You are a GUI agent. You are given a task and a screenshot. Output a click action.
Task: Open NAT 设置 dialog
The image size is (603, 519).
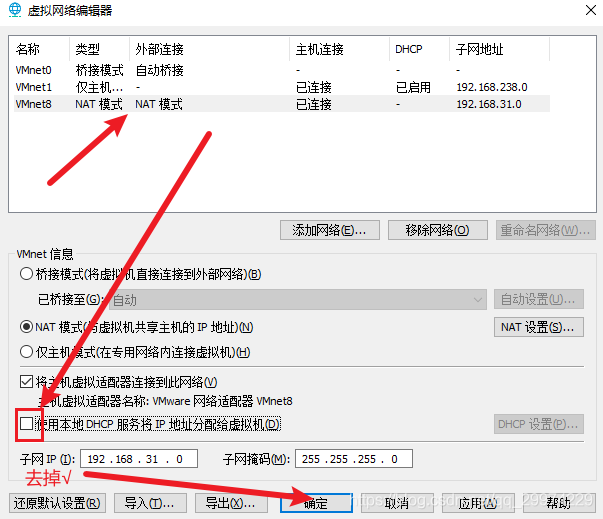click(539, 327)
